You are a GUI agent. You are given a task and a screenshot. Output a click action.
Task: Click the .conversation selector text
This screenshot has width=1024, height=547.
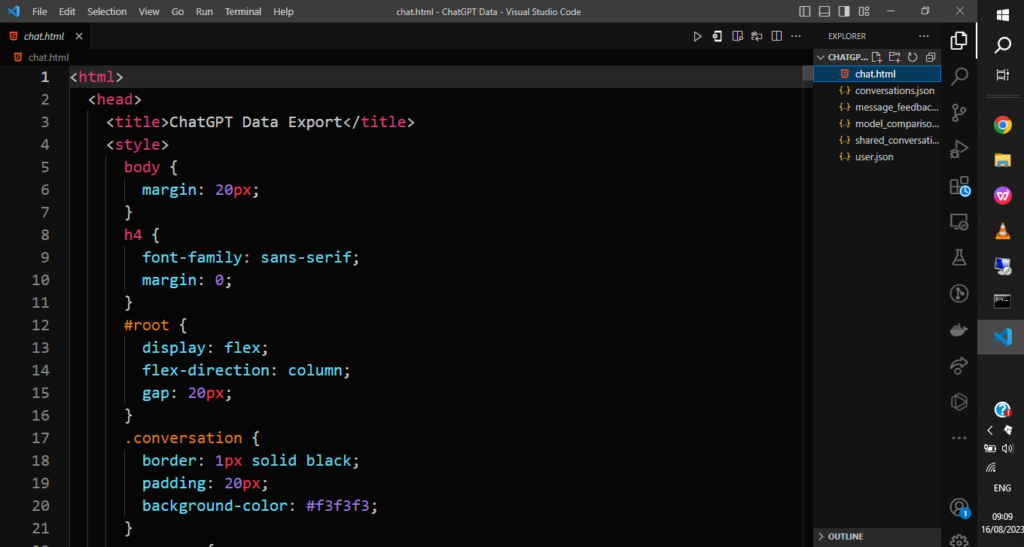pyautogui.click(x=183, y=438)
